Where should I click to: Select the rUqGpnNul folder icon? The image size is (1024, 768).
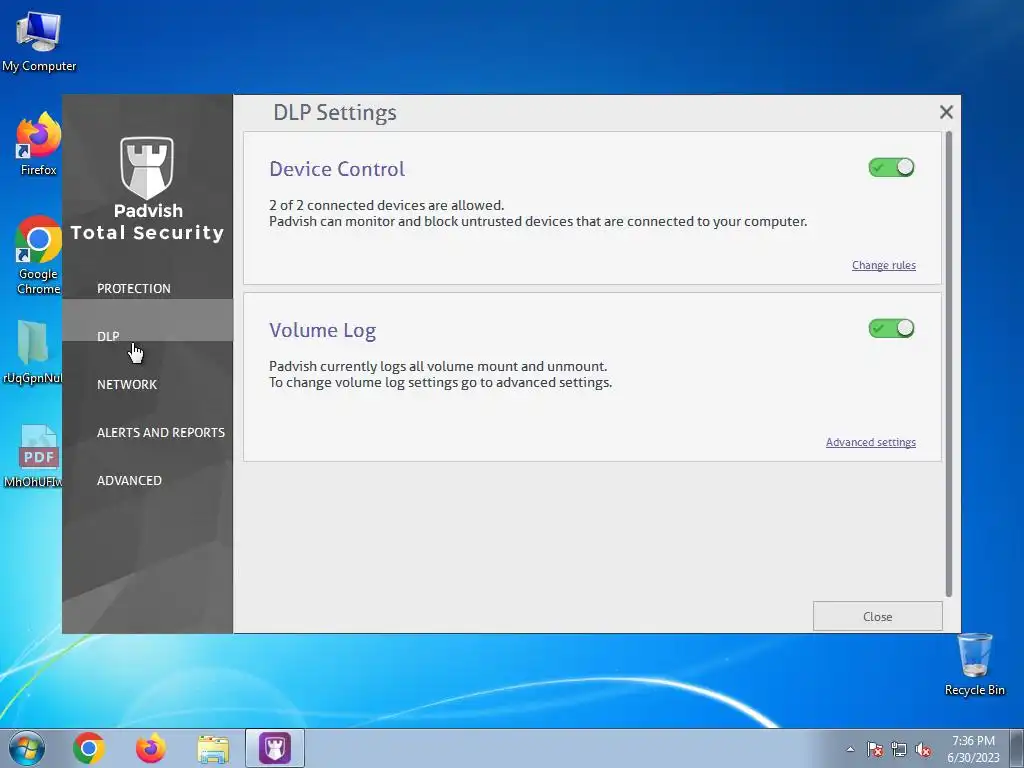(33, 351)
